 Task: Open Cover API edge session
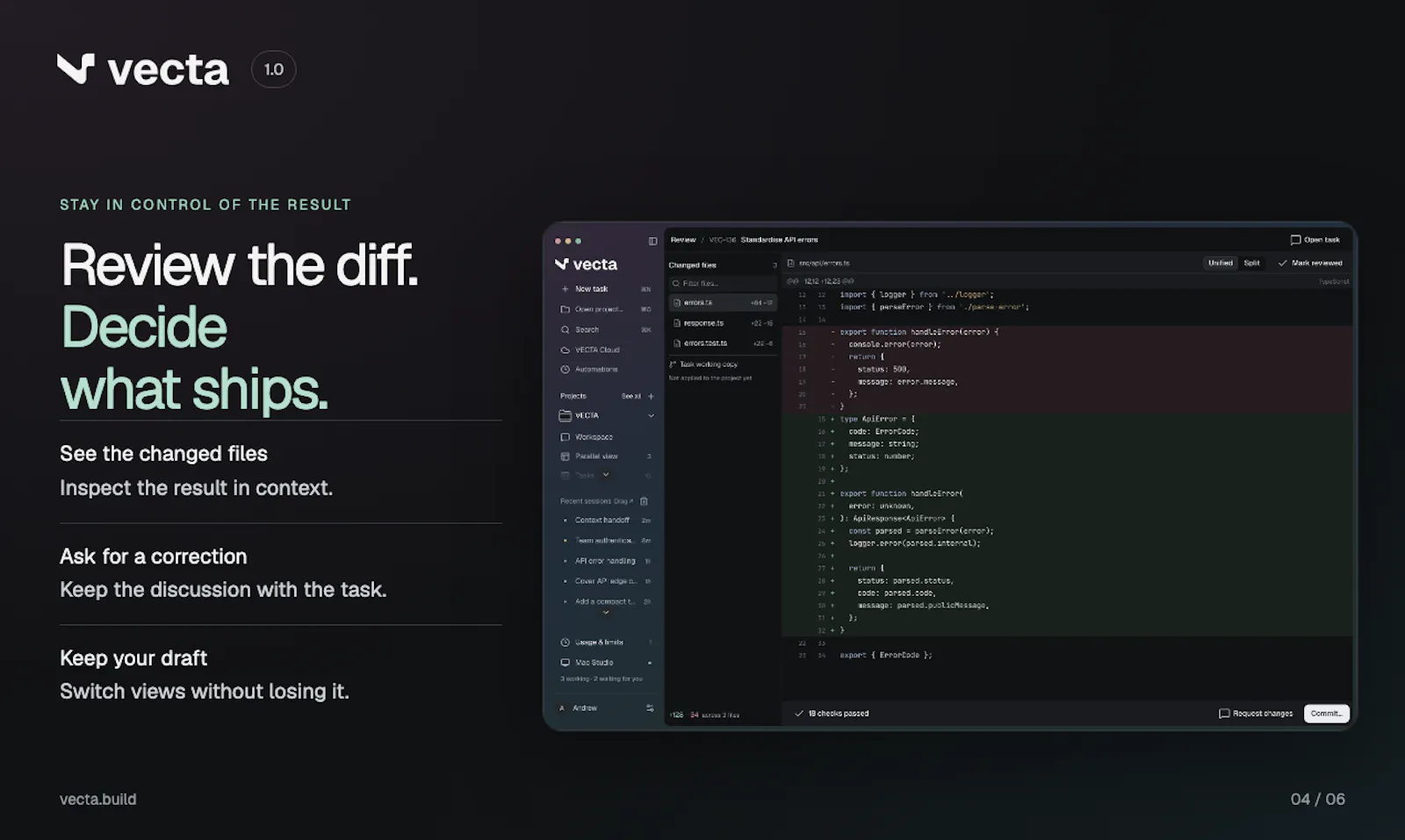606,581
